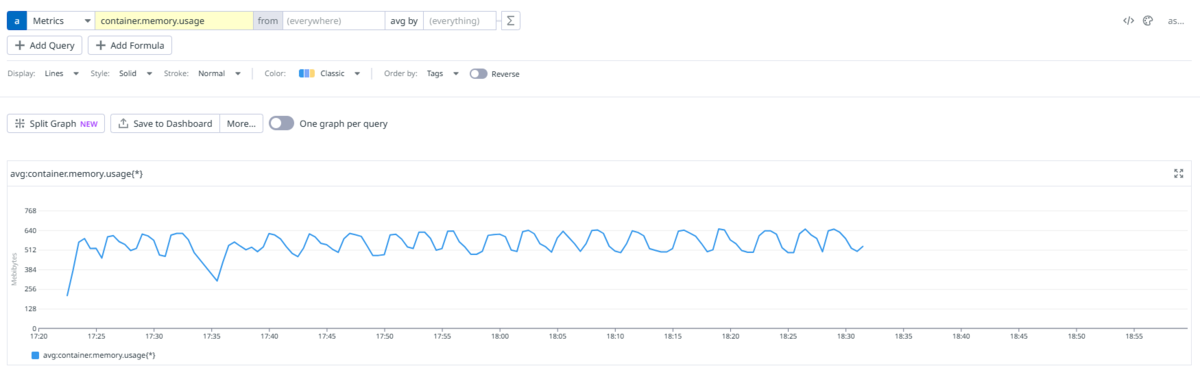The image size is (1200, 377).
Task: Open the Stroke Normal dropdown
Action: click(219, 73)
